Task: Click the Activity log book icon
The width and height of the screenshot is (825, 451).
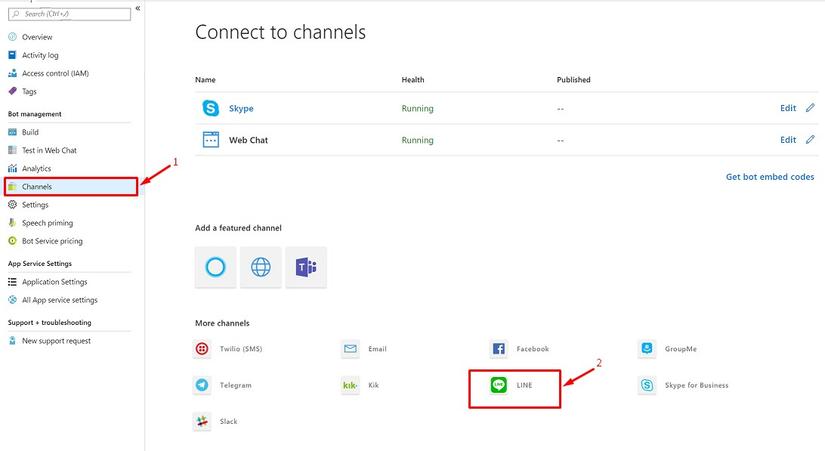Action: coord(12,55)
